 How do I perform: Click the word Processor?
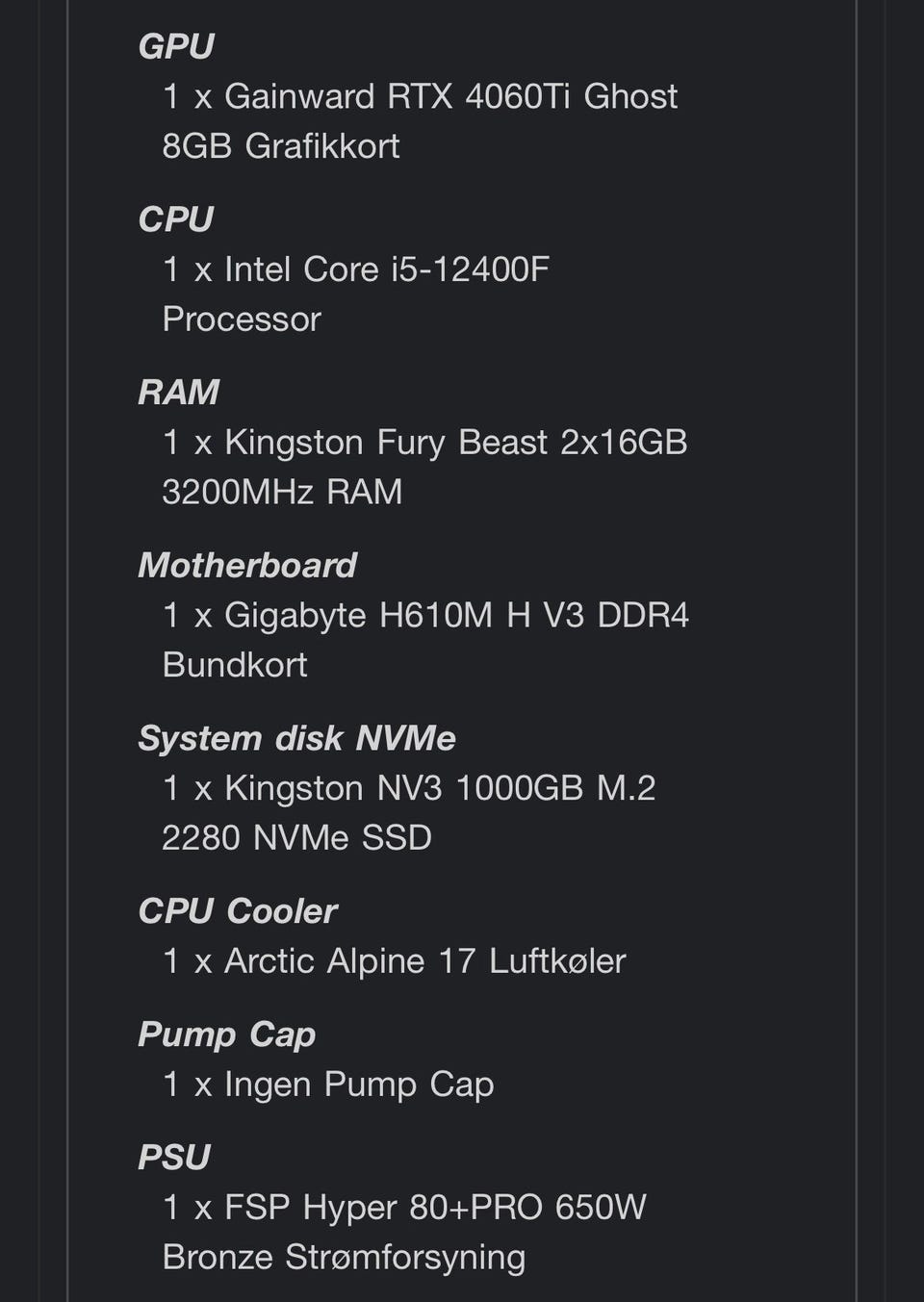(242, 319)
